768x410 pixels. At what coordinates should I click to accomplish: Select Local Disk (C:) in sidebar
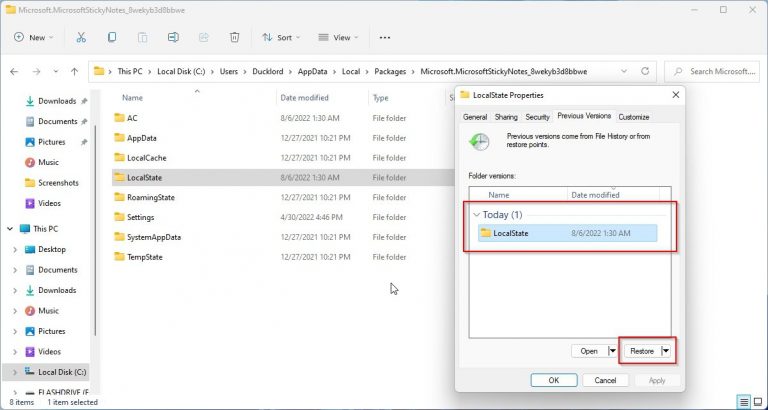point(62,372)
